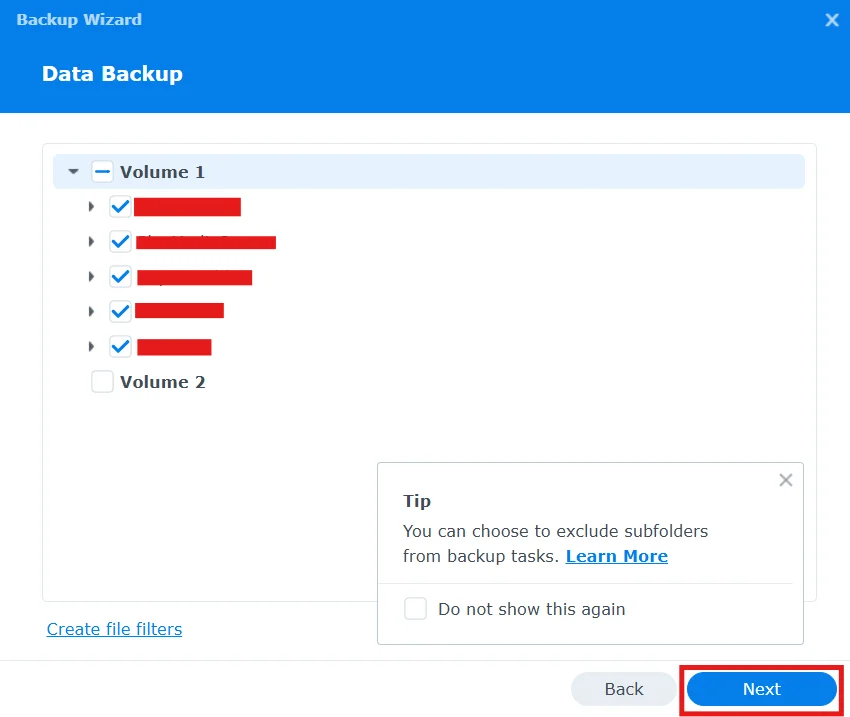Uncheck the fourth folder's backup checkbox
This screenshot has height=717, width=850.
(x=120, y=311)
